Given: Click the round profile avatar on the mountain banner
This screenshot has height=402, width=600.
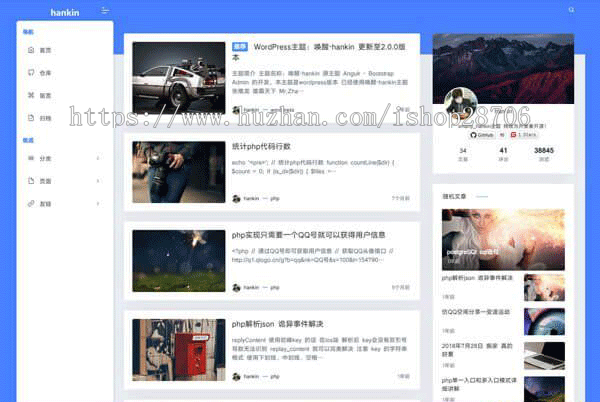Looking at the screenshot, I should 461,104.
